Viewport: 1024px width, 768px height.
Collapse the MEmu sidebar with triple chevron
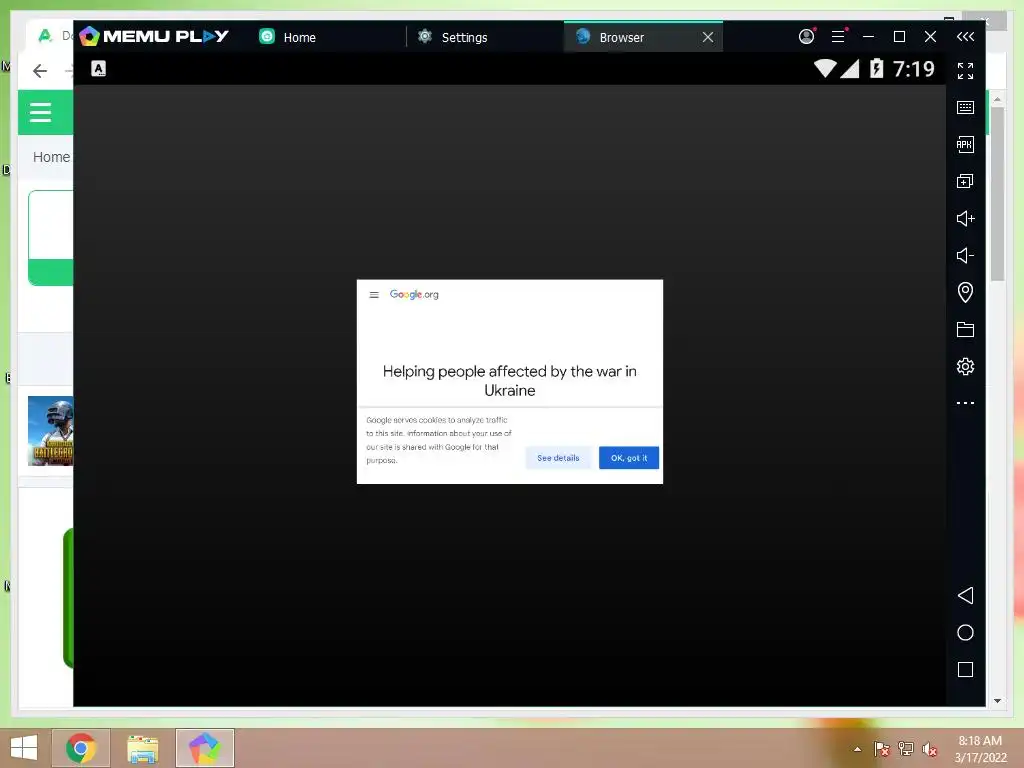coord(965,37)
